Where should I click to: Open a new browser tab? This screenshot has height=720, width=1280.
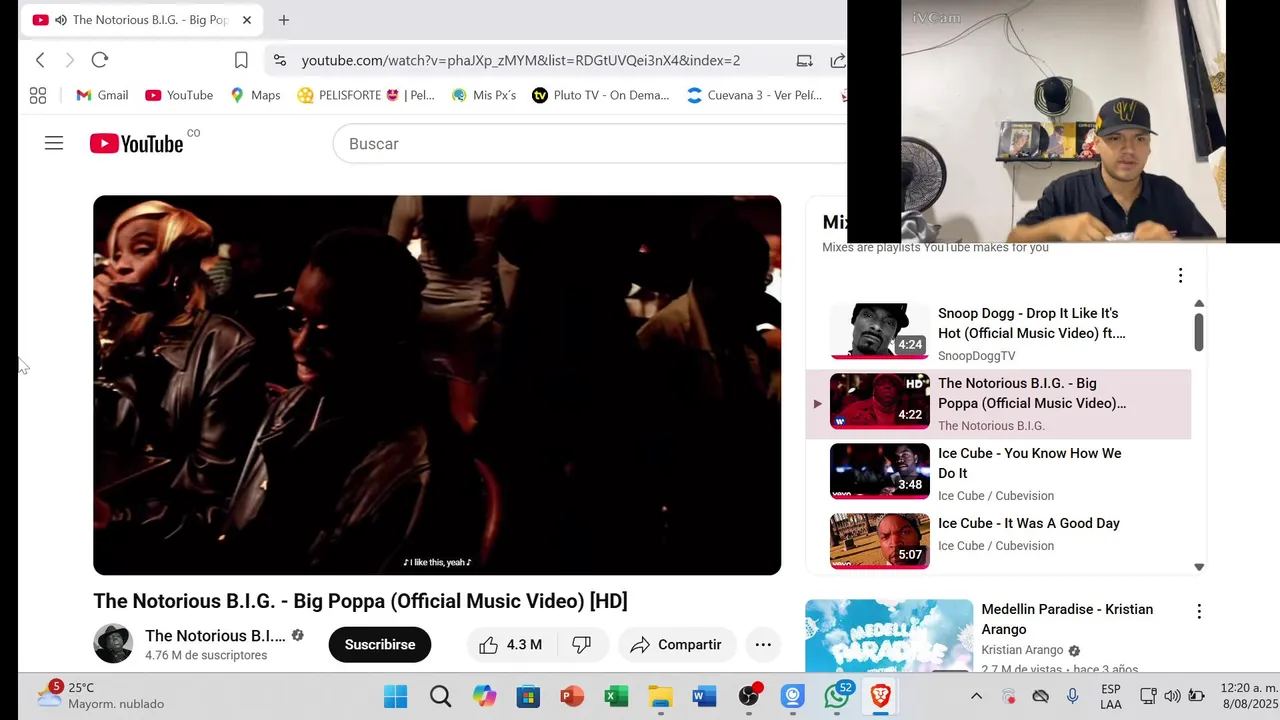pos(284,20)
